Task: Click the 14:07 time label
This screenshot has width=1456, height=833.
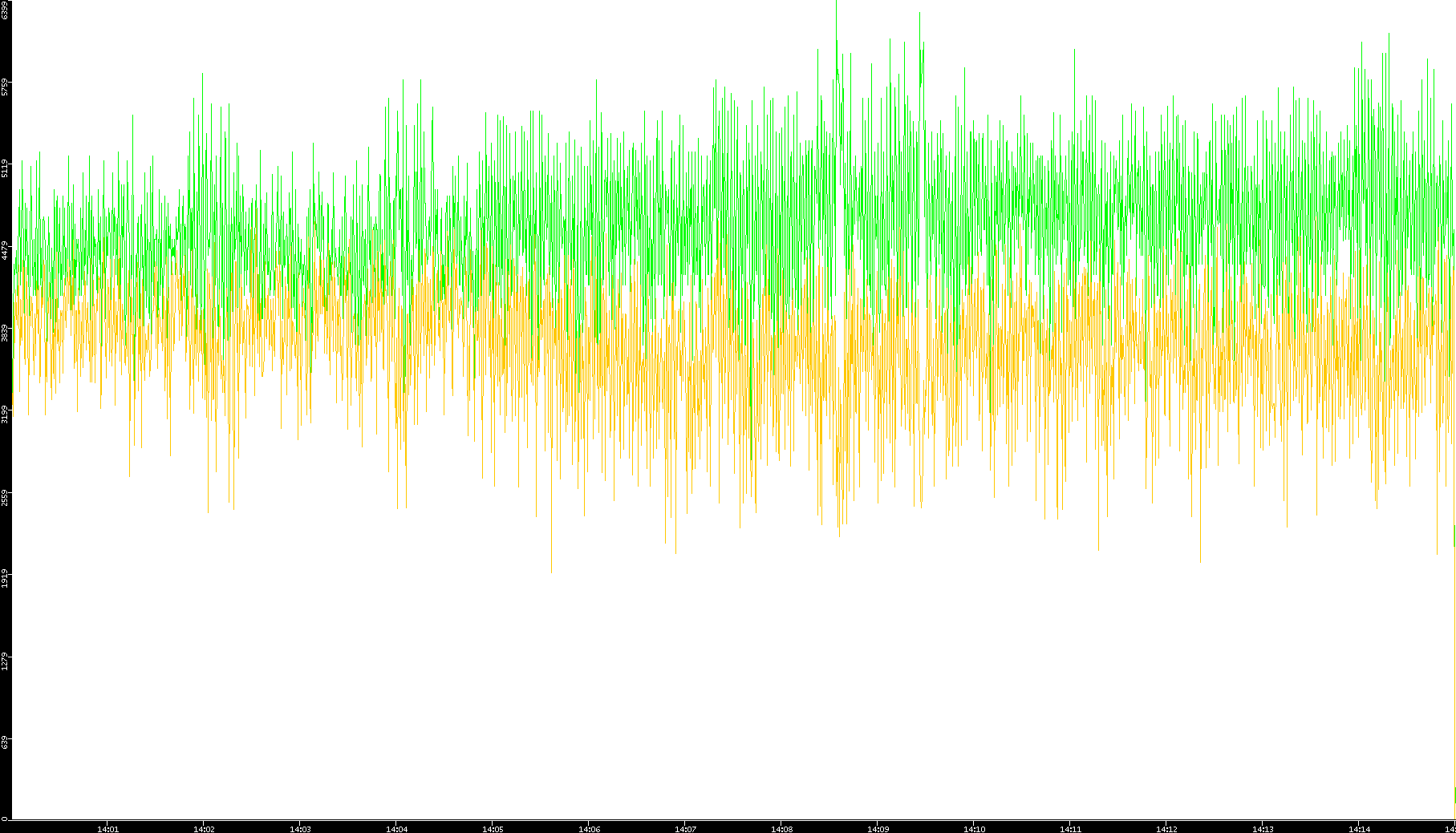Action: pyautogui.click(x=685, y=829)
